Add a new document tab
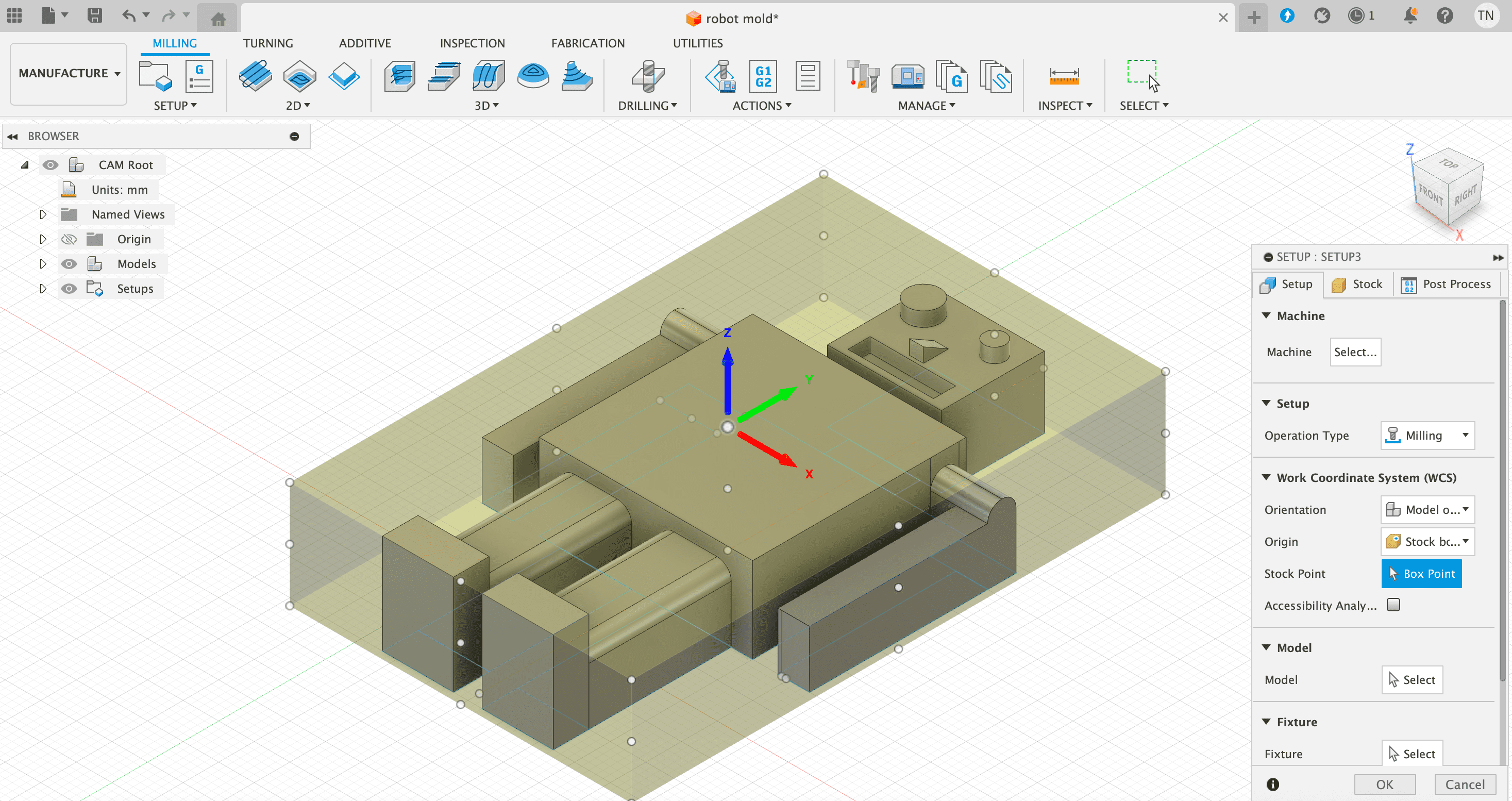This screenshot has width=1512, height=801. click(1254, 18)
